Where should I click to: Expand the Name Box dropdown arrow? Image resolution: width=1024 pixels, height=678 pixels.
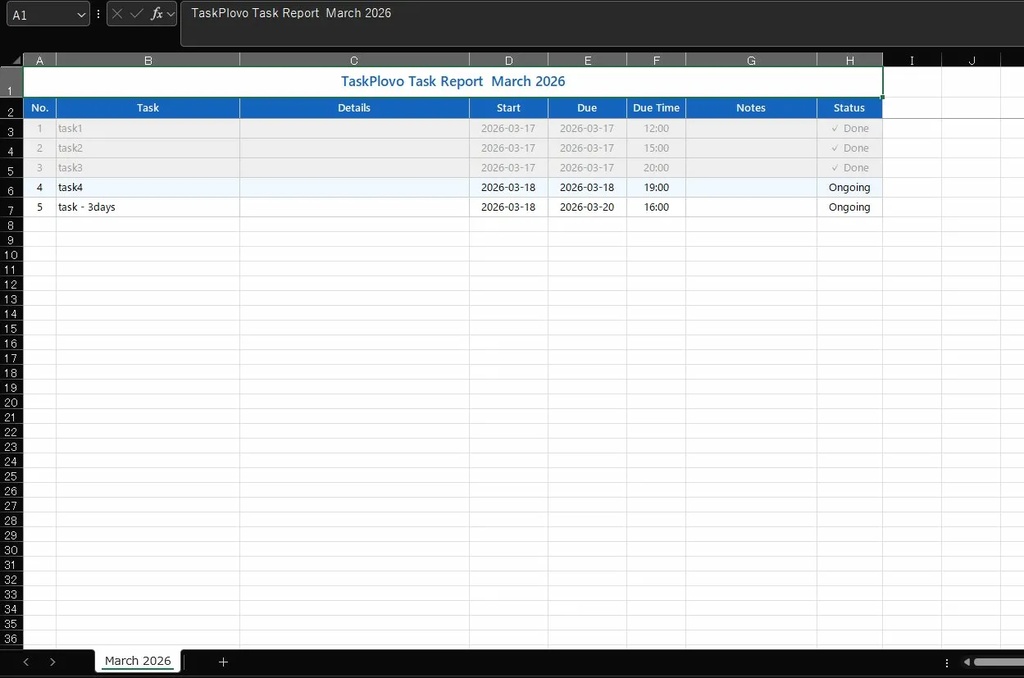click(x=81, y=14)
